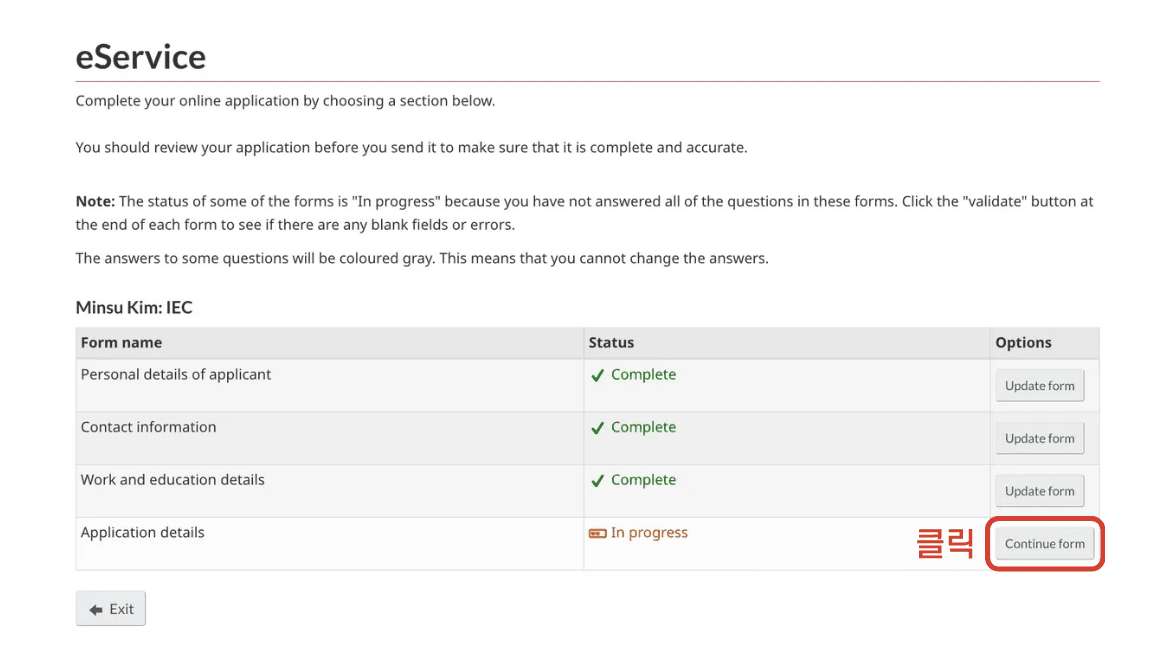
Task: Click the left arrow icon on Exit
Action: click(96, 609)
